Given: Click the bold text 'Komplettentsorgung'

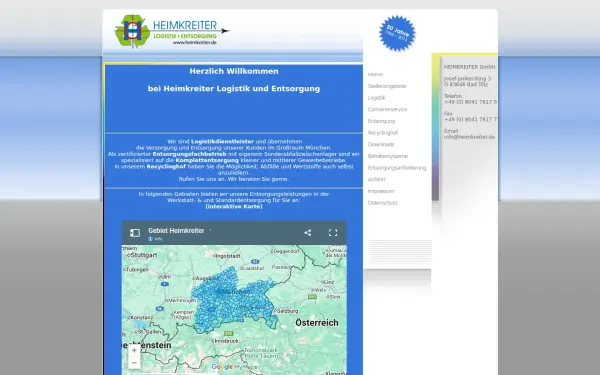Looking at the screenshot, I should tap(207, 160).
